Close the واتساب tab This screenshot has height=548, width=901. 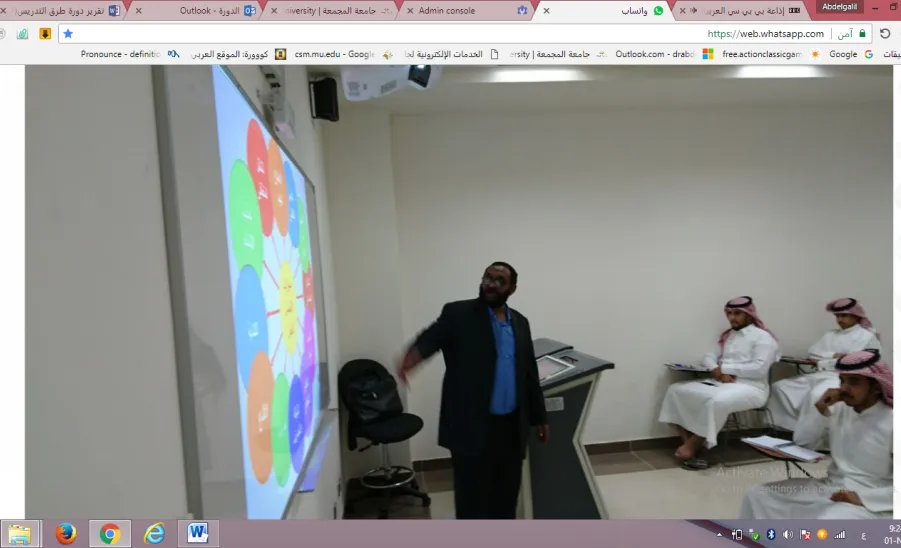[x=546, y=11]
